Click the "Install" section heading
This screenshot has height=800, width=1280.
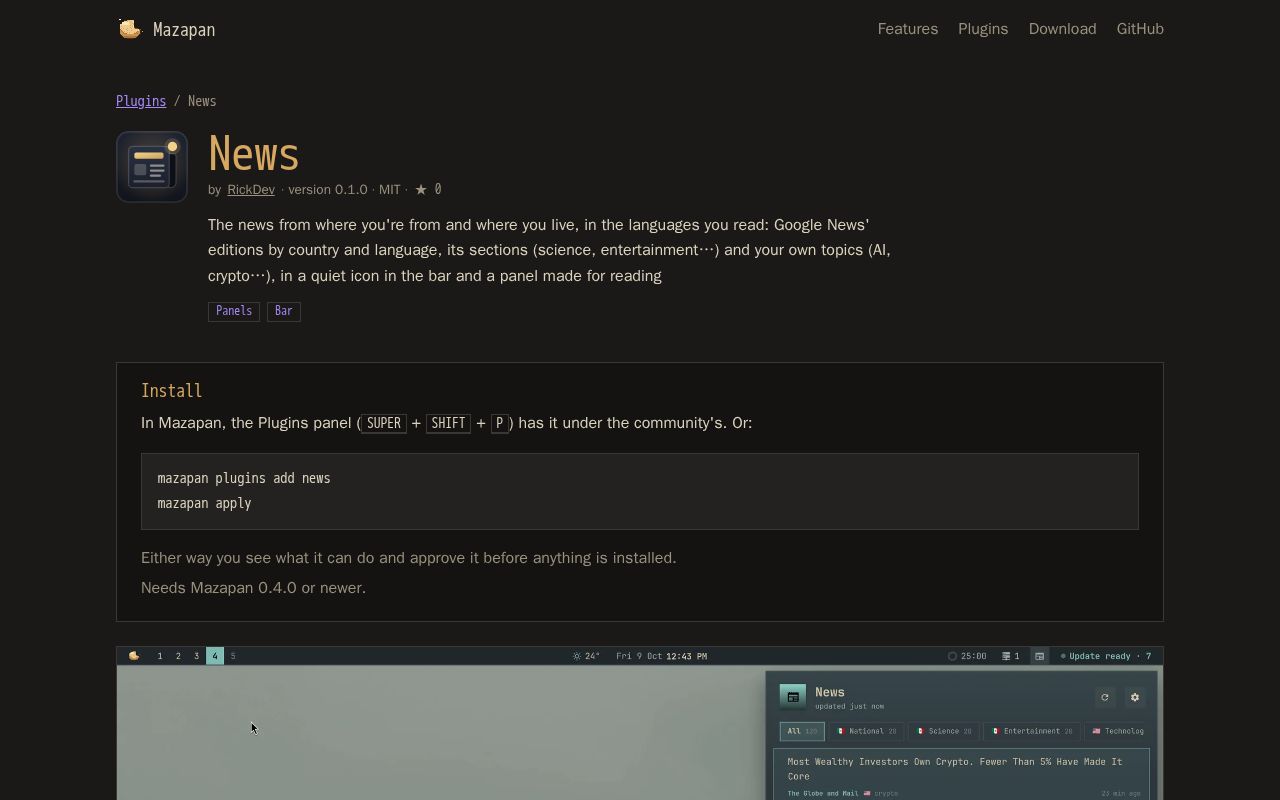click(x=172, y=391)
